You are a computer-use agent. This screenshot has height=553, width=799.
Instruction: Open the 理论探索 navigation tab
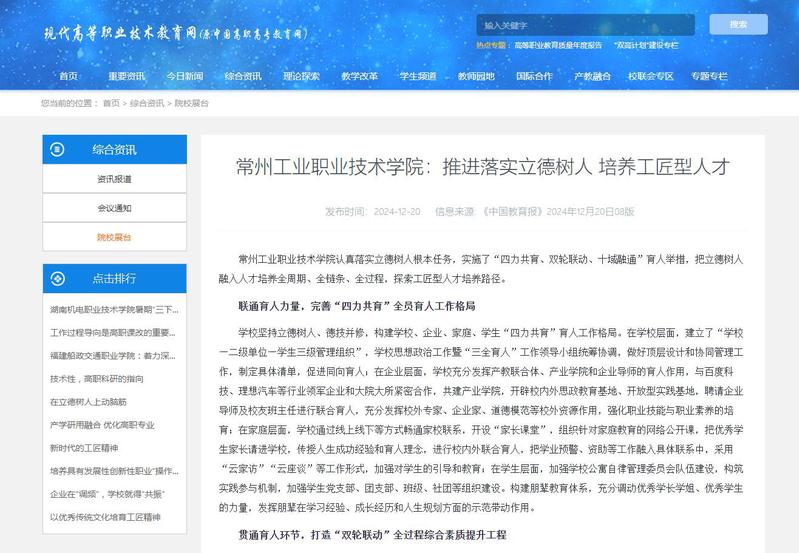pyautogui.click(x=301, y=76)
